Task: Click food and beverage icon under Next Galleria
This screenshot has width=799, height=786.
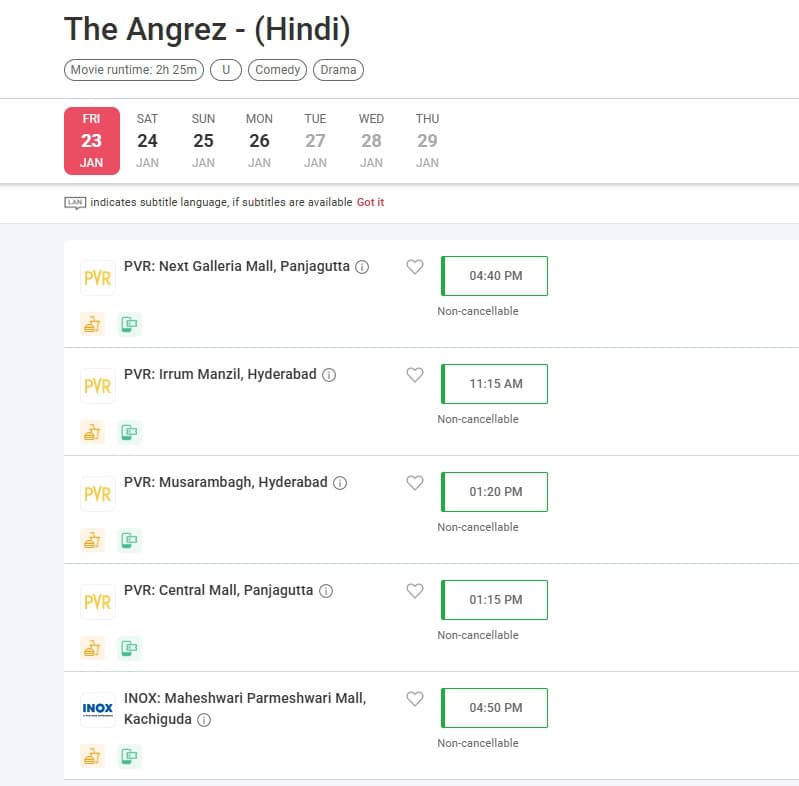Action: [x=92, y=324]
